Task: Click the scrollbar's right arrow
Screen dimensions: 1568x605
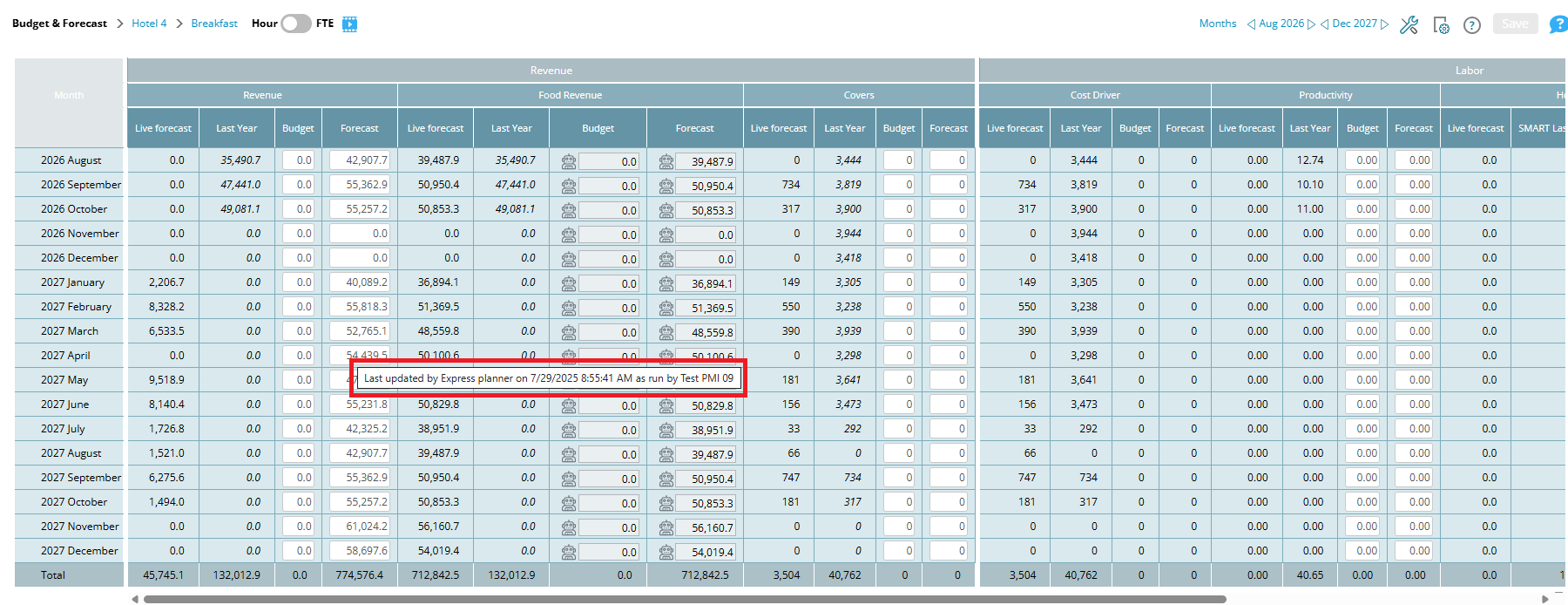Action: coord(1545,599)
